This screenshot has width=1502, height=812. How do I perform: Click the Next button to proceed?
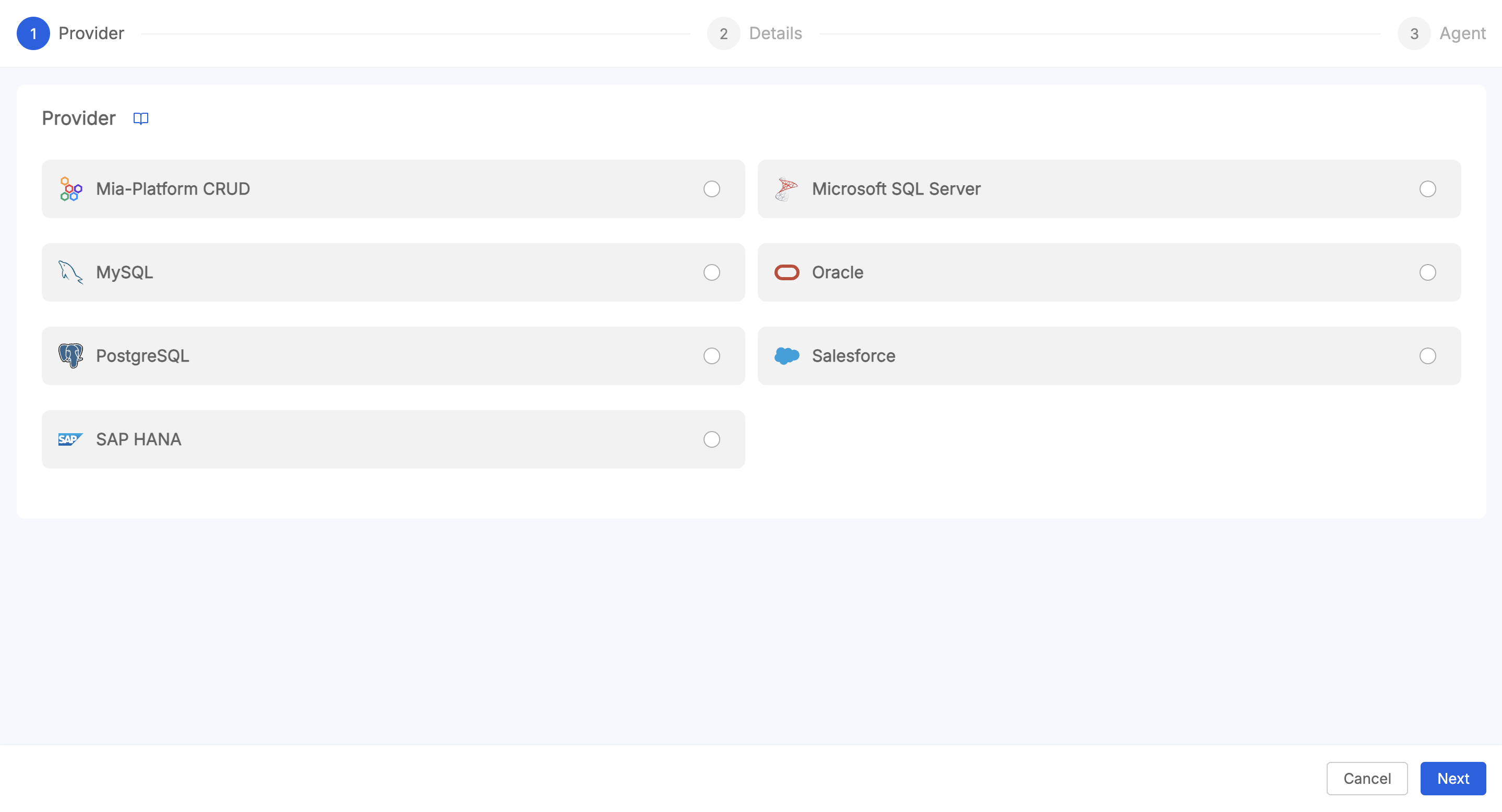[x=1453, y=778]
